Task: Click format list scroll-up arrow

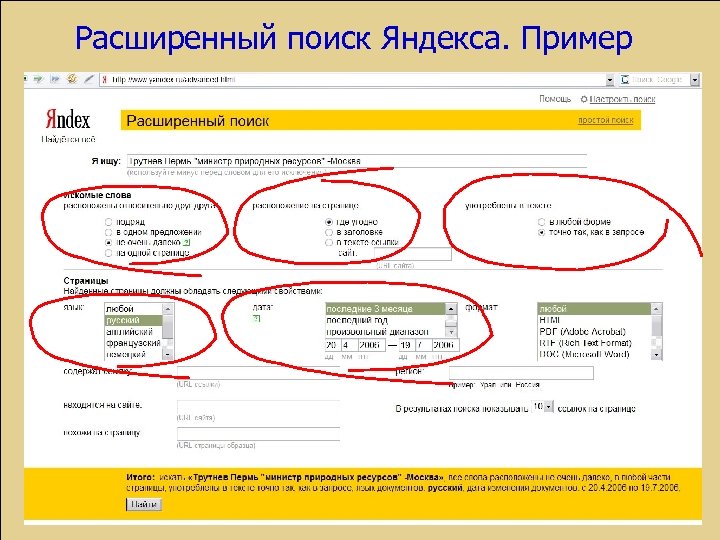Action: tap(656, 309)
